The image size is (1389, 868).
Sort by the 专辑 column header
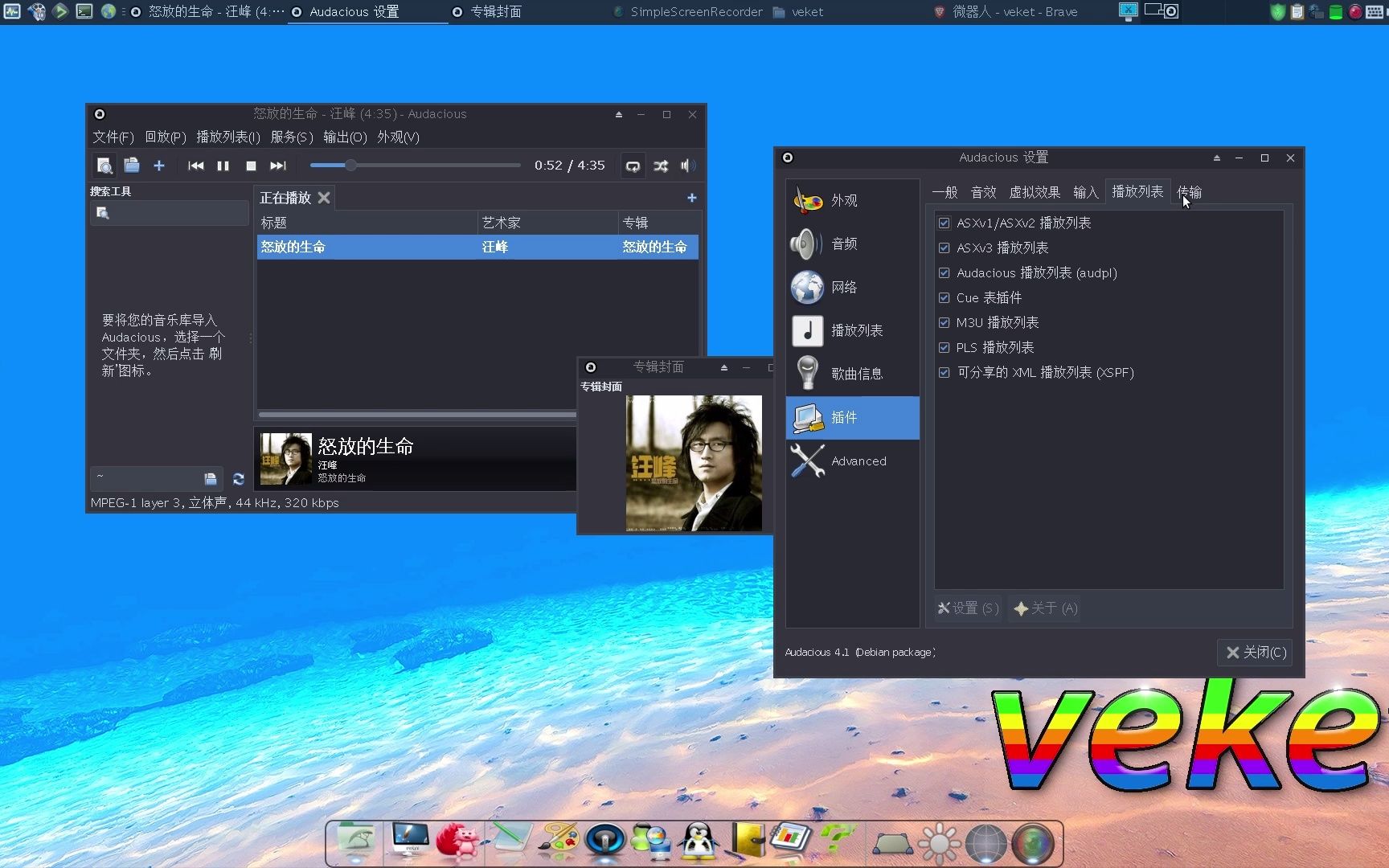[x=658, y=223]
